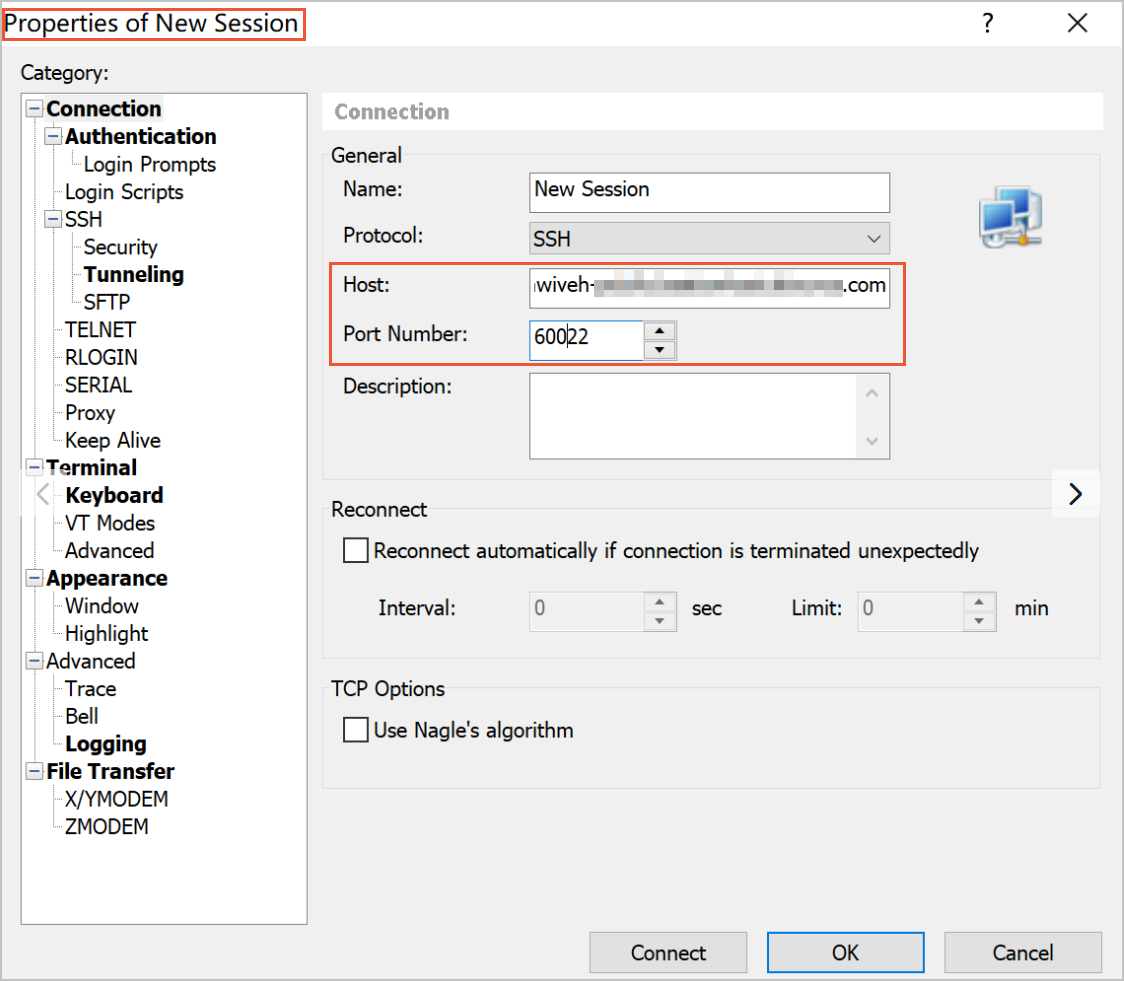Select the Bell category

82,716
